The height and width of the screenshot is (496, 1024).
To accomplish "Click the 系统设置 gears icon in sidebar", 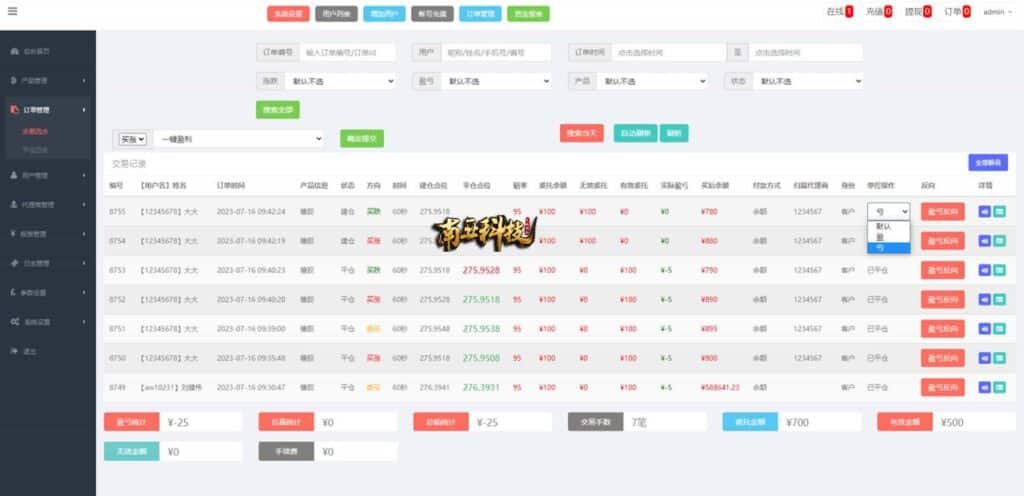I will 13,322.
